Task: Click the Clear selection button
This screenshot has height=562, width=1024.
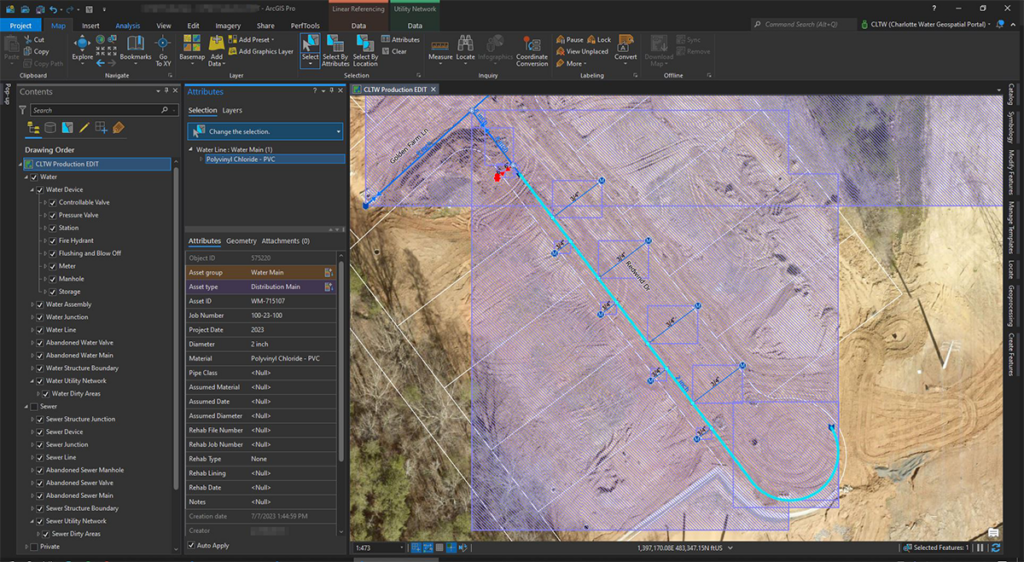Action: pos(393,51)
